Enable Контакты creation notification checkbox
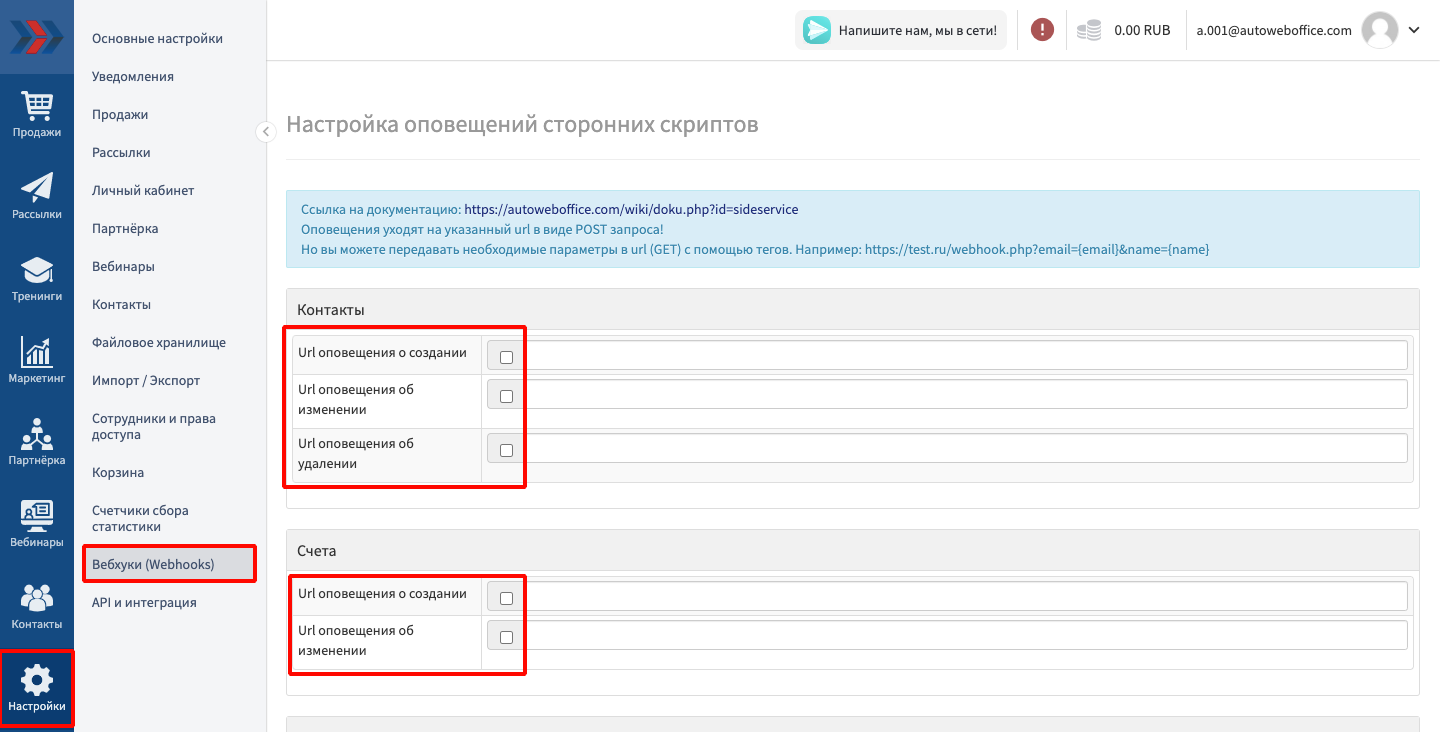The width and height of the screenshot is (1440, 732). (x=506, y=357)
